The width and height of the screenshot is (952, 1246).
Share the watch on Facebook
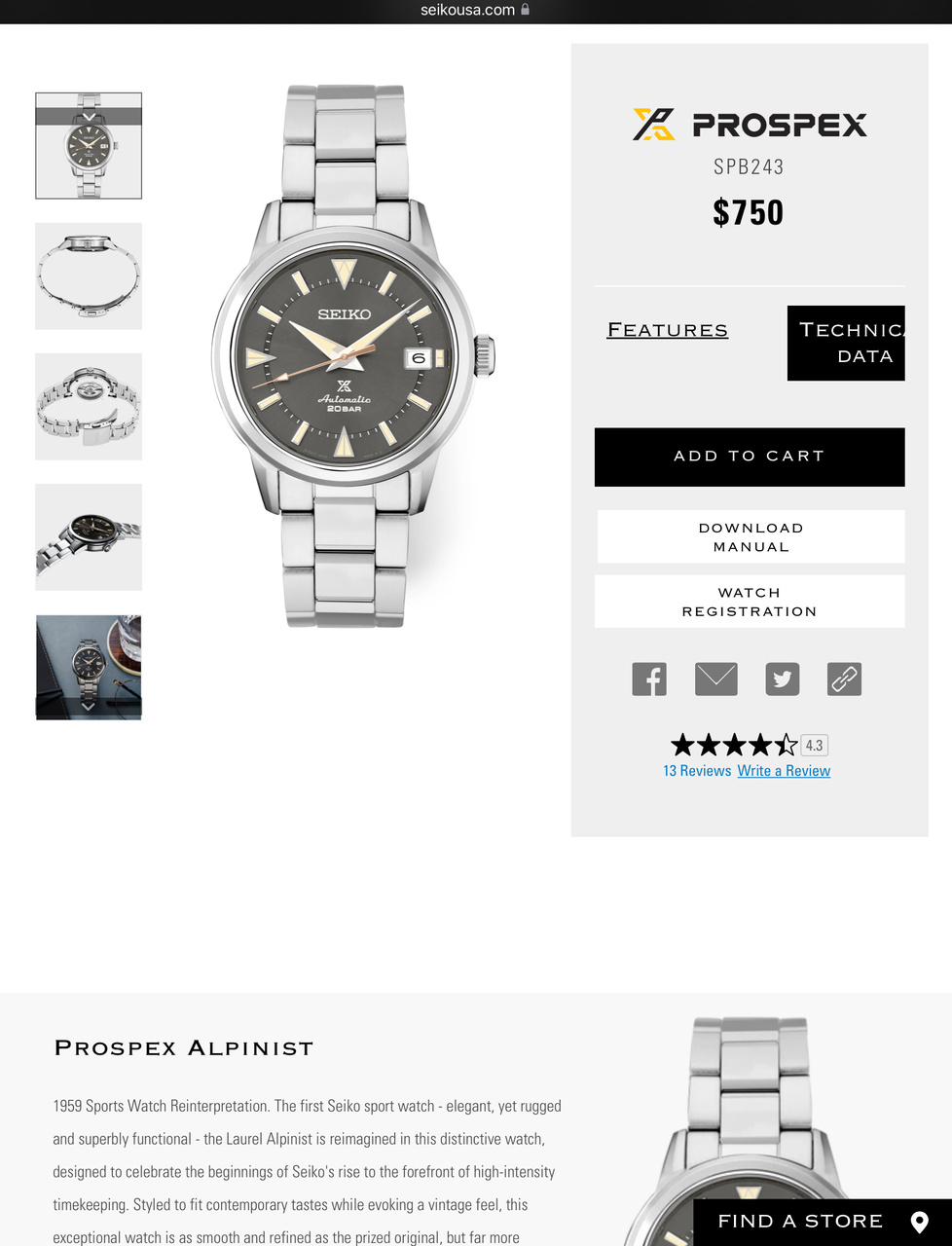(x=649, y=678)
